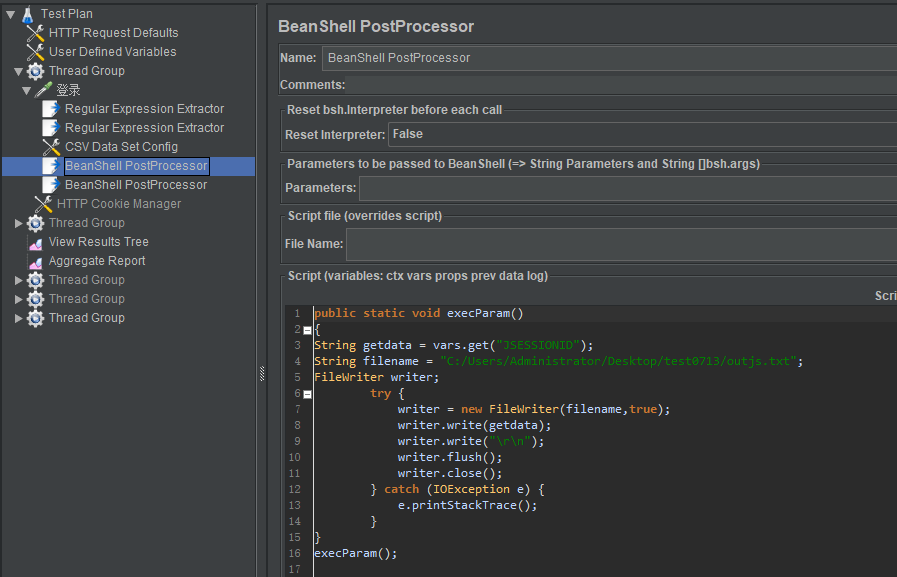897x577 pixels.
Task: Select the second Regular Expression Extractor
Action: 144,128
